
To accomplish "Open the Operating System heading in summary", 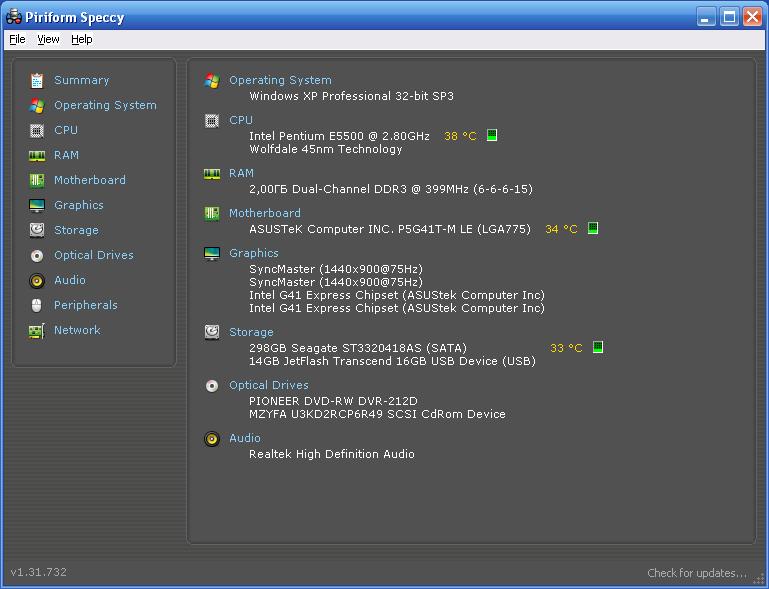I will click(280, 80).
